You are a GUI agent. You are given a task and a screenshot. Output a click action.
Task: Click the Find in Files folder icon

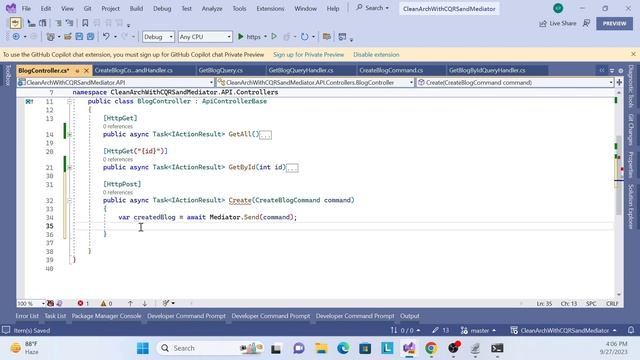[327, 37]
